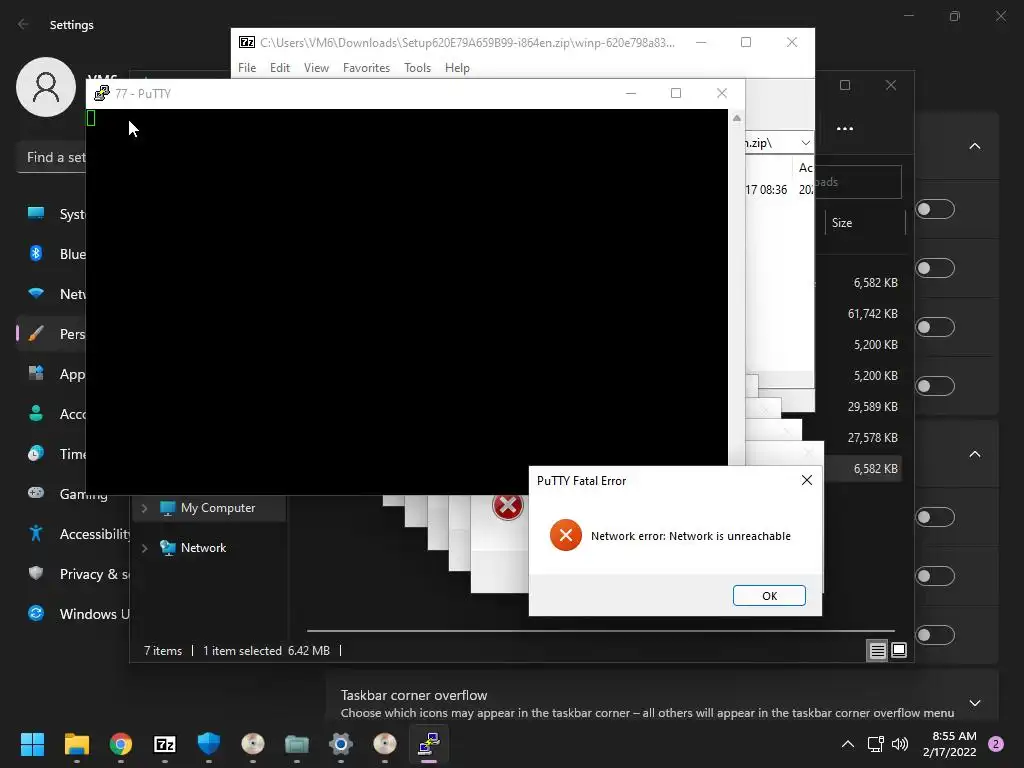Image resolution: width=1024 pixels, height=768 pixels.
Task: Toggle the first switch in upper section
Action: coord(935,209)
